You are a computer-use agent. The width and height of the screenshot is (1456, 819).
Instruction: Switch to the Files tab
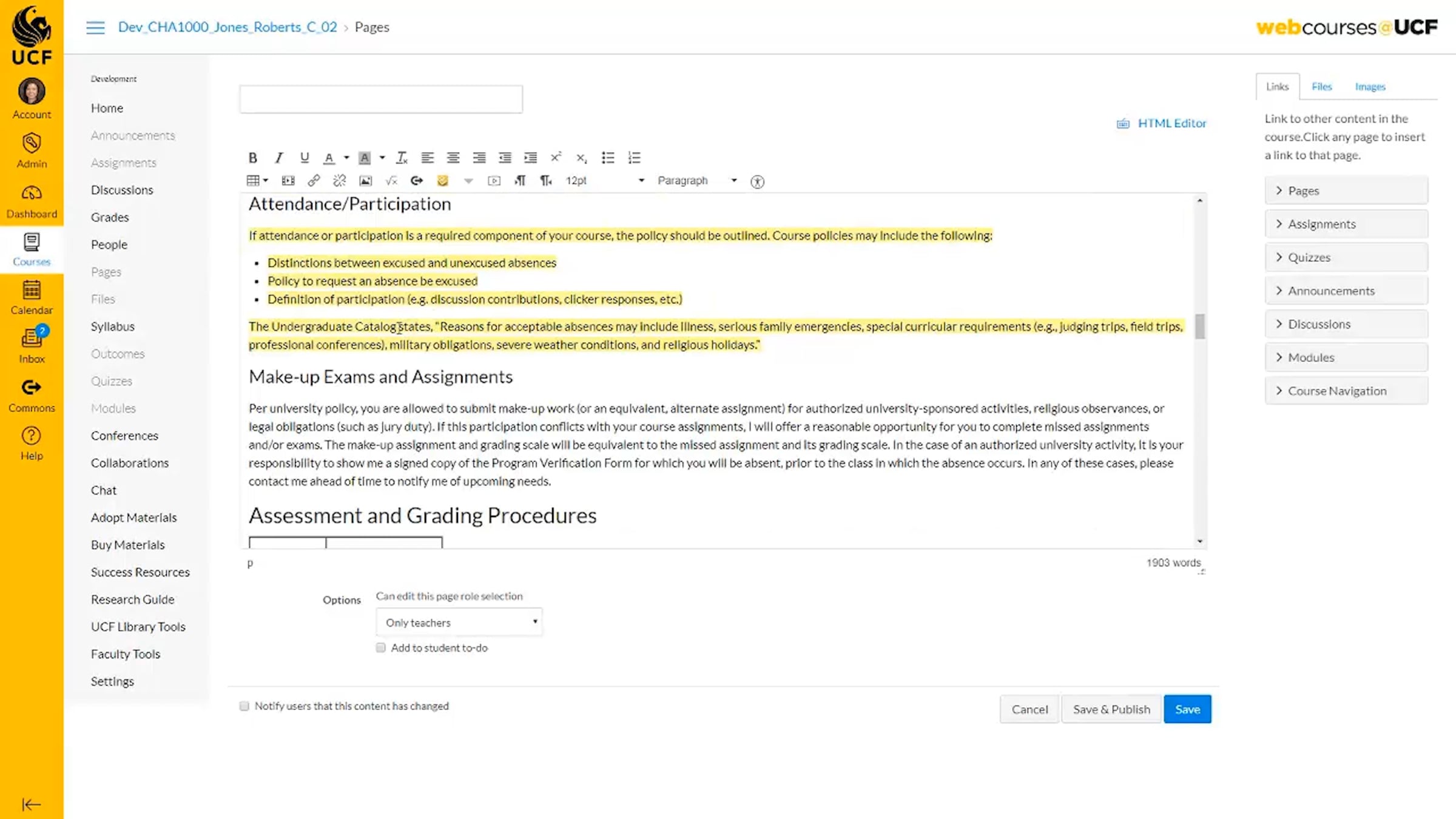point(1321,87)
